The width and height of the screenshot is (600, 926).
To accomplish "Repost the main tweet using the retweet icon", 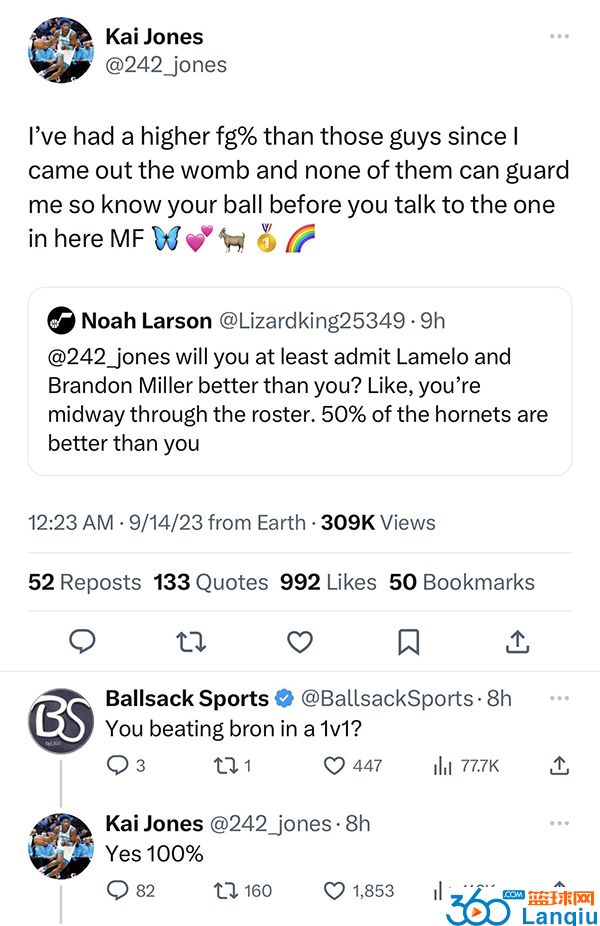I will pyautogui.click(x=191, y=641).
